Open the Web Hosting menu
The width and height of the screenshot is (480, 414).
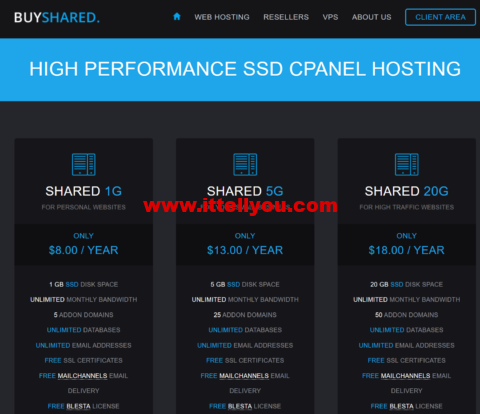[222, 17]
